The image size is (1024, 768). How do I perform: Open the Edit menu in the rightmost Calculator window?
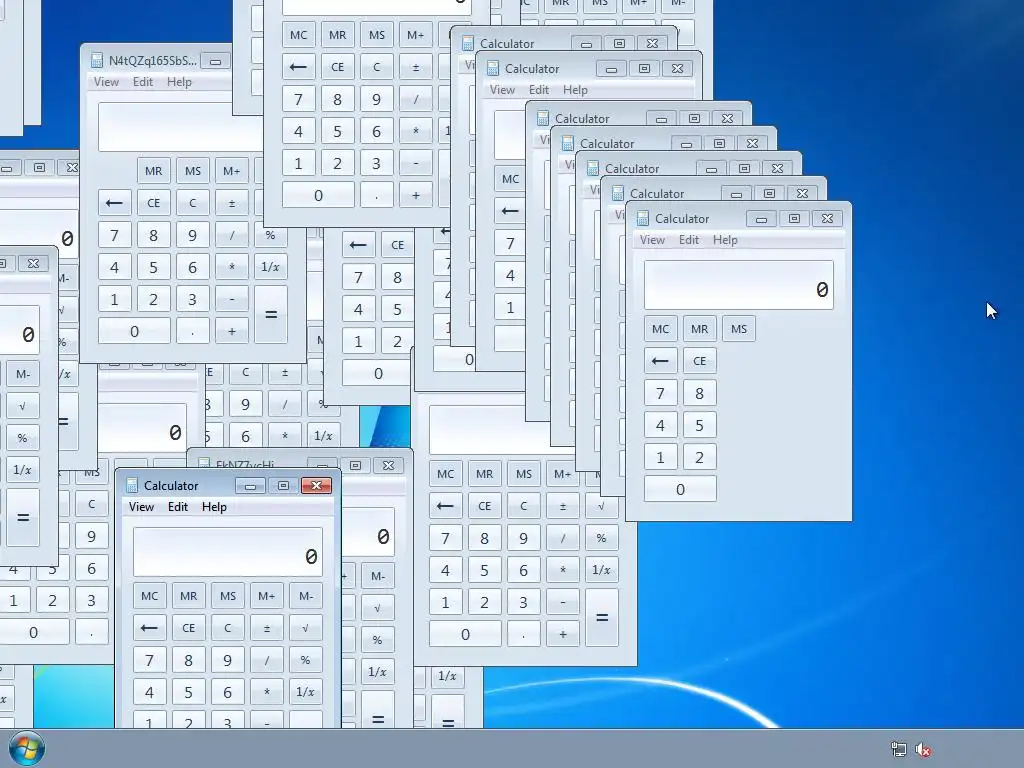click(689, 240)
